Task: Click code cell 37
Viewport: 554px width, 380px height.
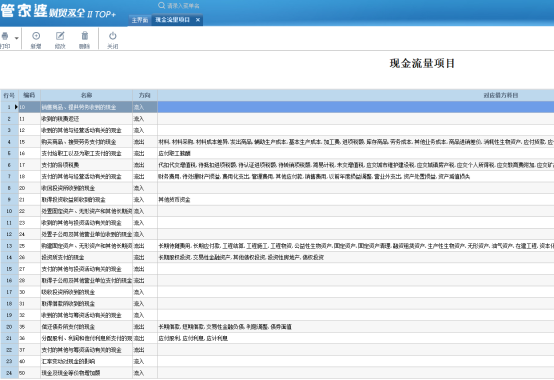Action: point(29,350)
